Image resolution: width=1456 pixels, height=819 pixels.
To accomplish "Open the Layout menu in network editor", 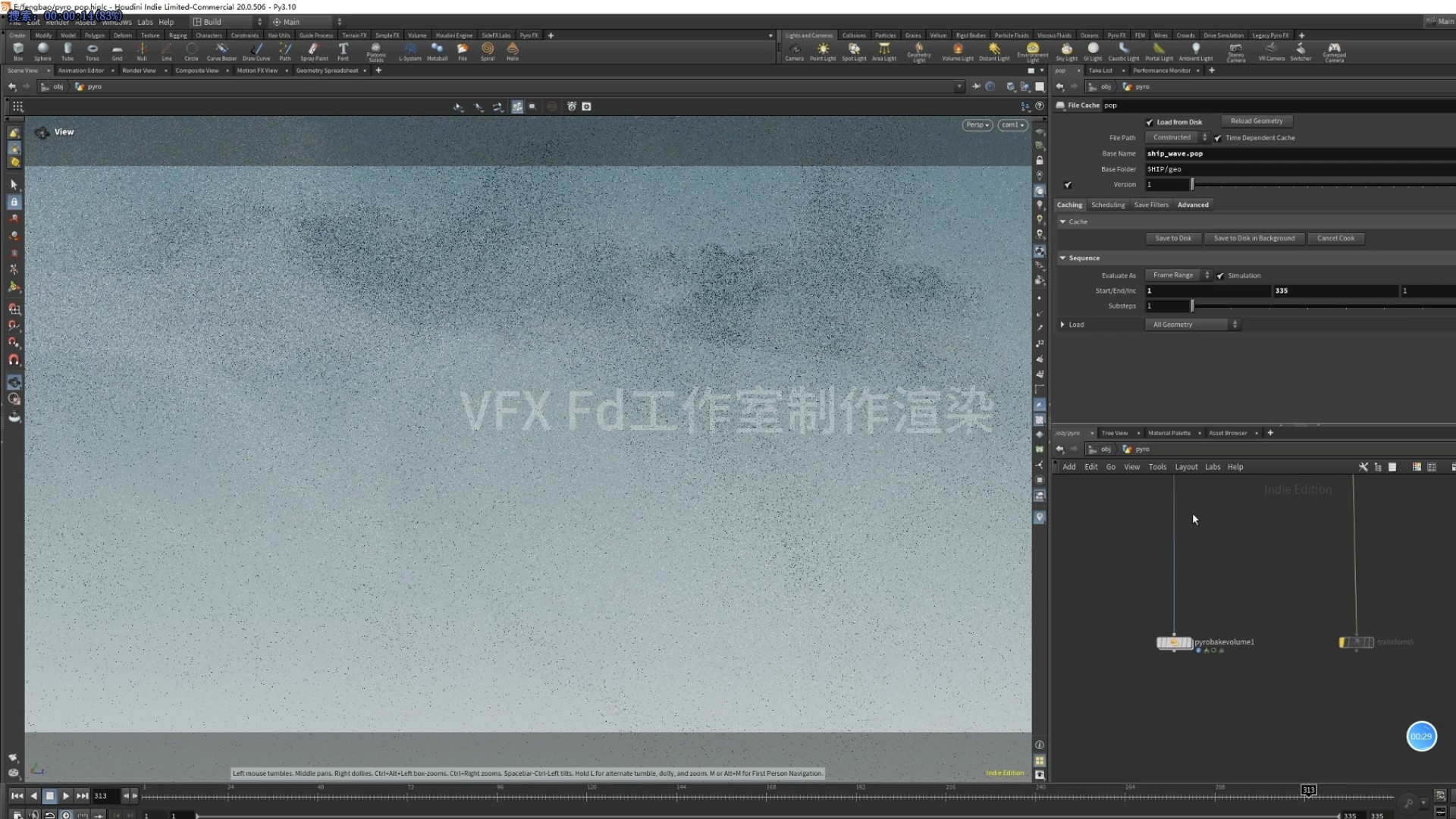I will (x=1186, y=467).
